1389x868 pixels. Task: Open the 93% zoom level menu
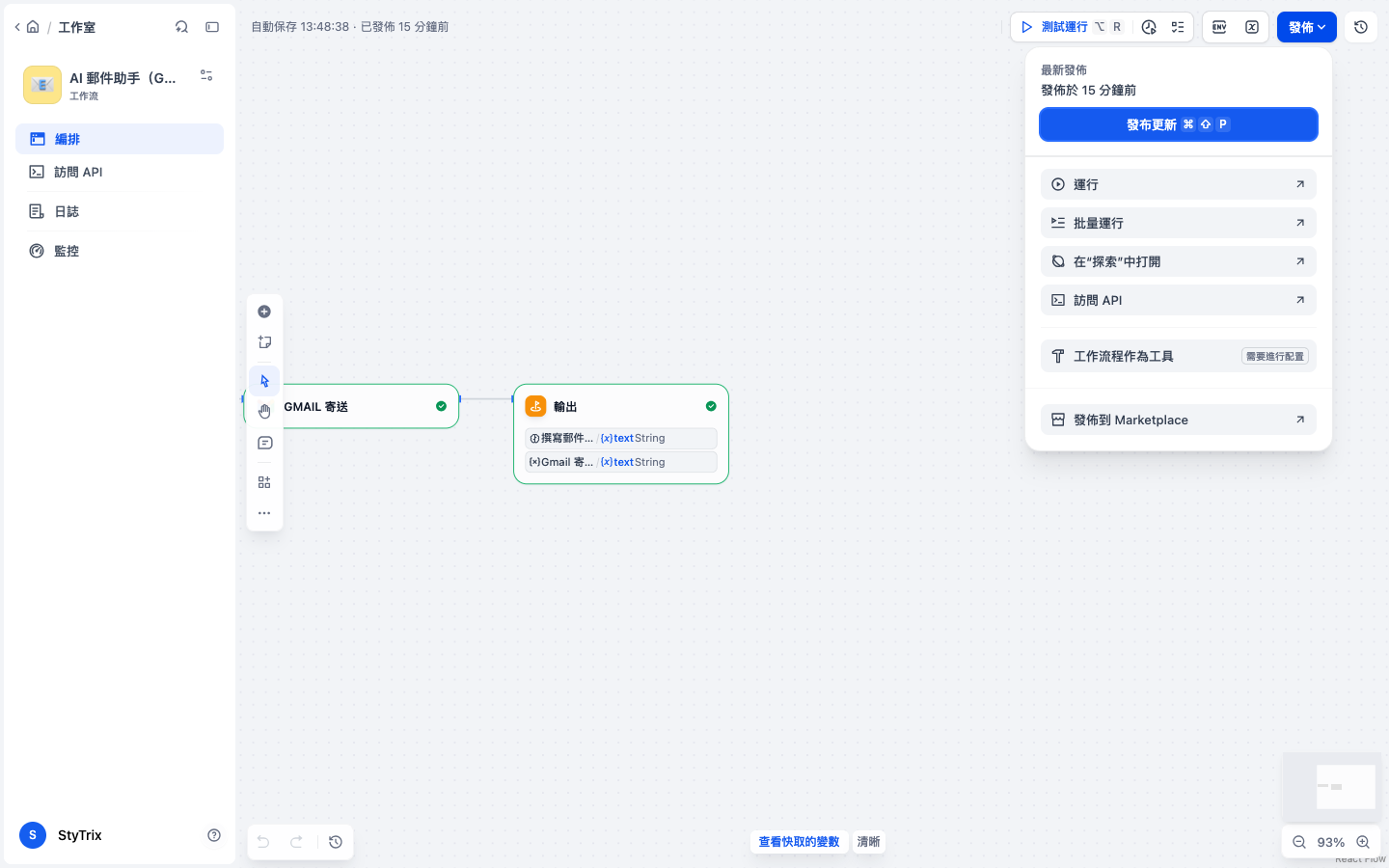pos(1331,842)
